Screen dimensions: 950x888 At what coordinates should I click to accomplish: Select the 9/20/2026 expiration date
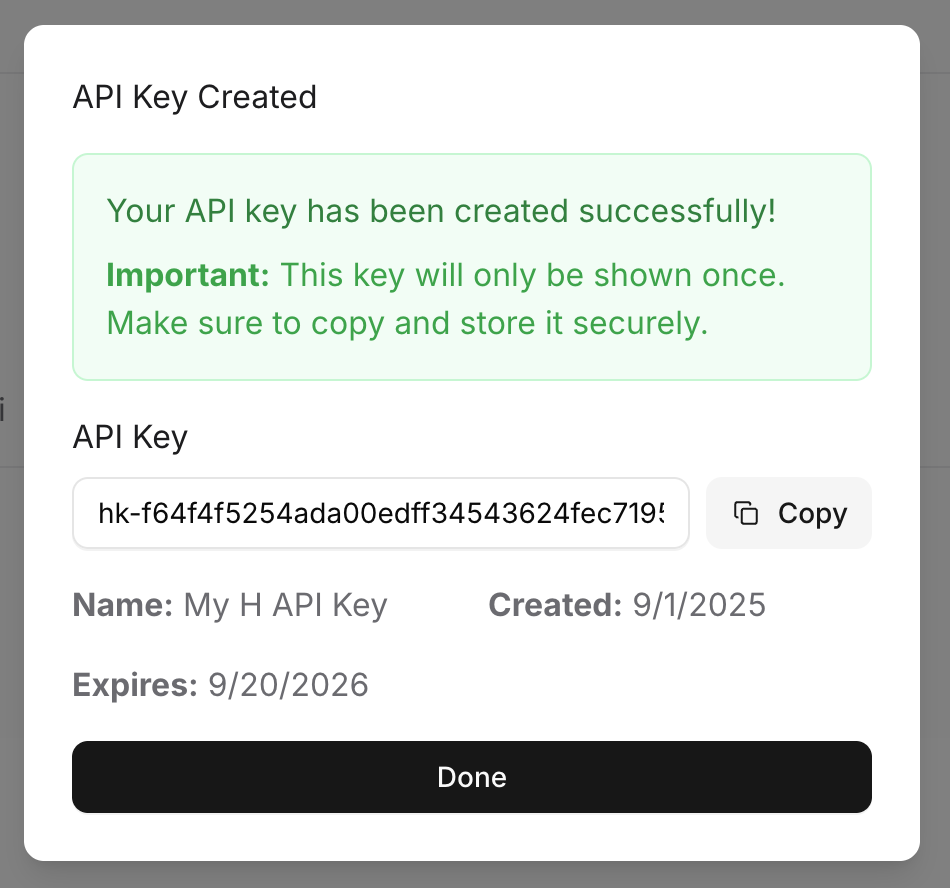tap(288, 685)
